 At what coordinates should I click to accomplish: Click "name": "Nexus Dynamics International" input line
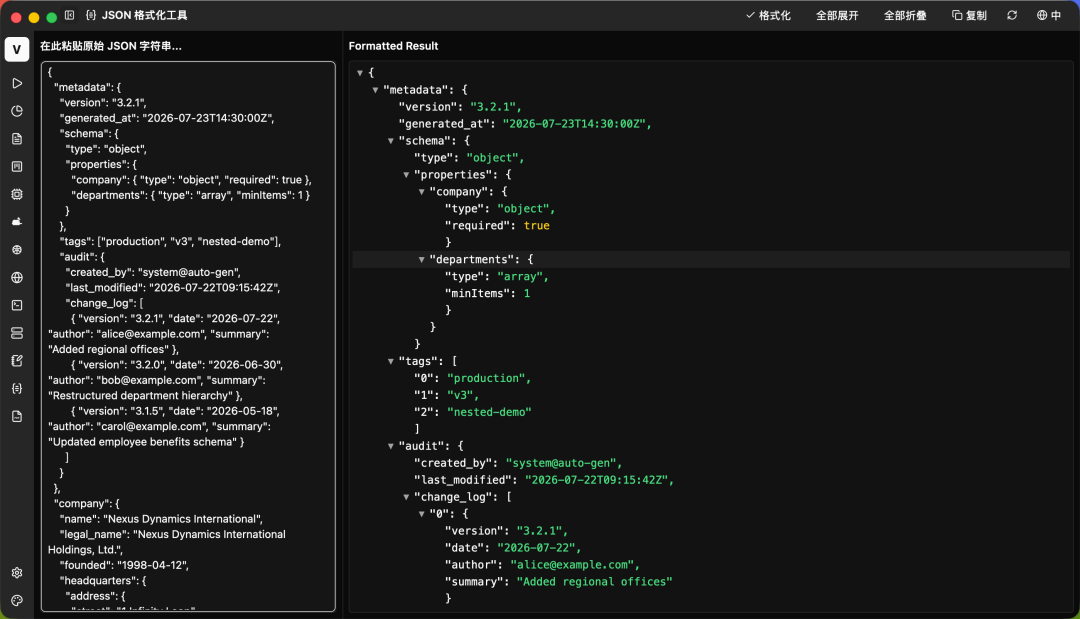[161, 519]
